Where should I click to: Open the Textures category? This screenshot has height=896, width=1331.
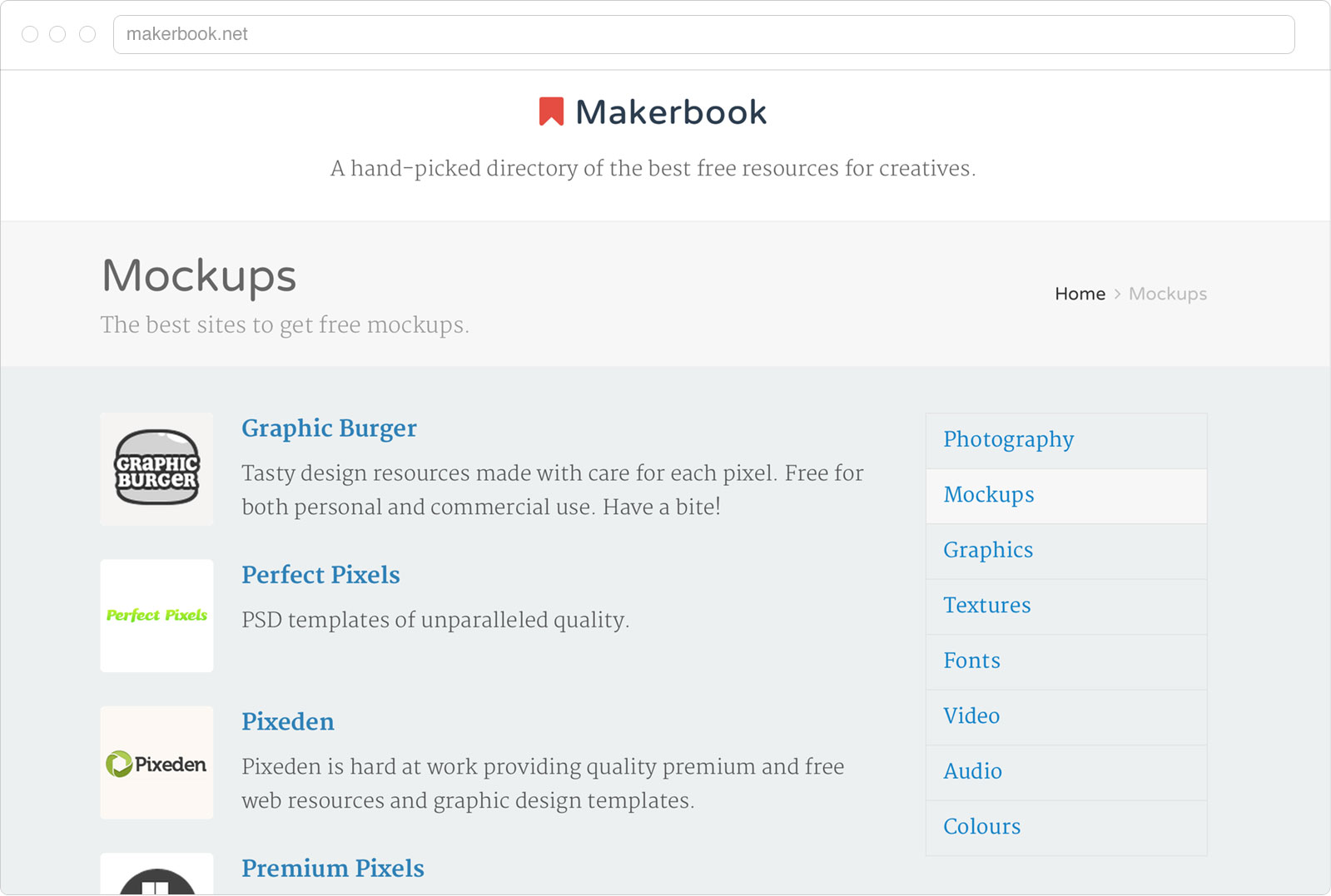(x=987, y=606)
